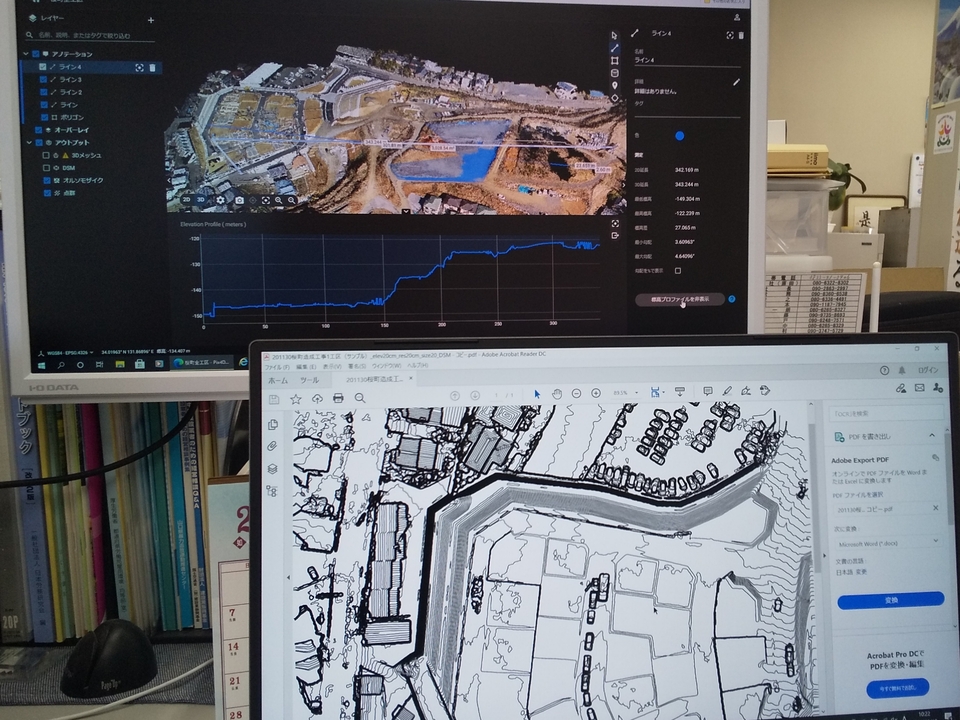The height and width of the screenshot is (720, 960).
Task: Select the hand pan tool in Acrobat
Action: coord(557,394)
